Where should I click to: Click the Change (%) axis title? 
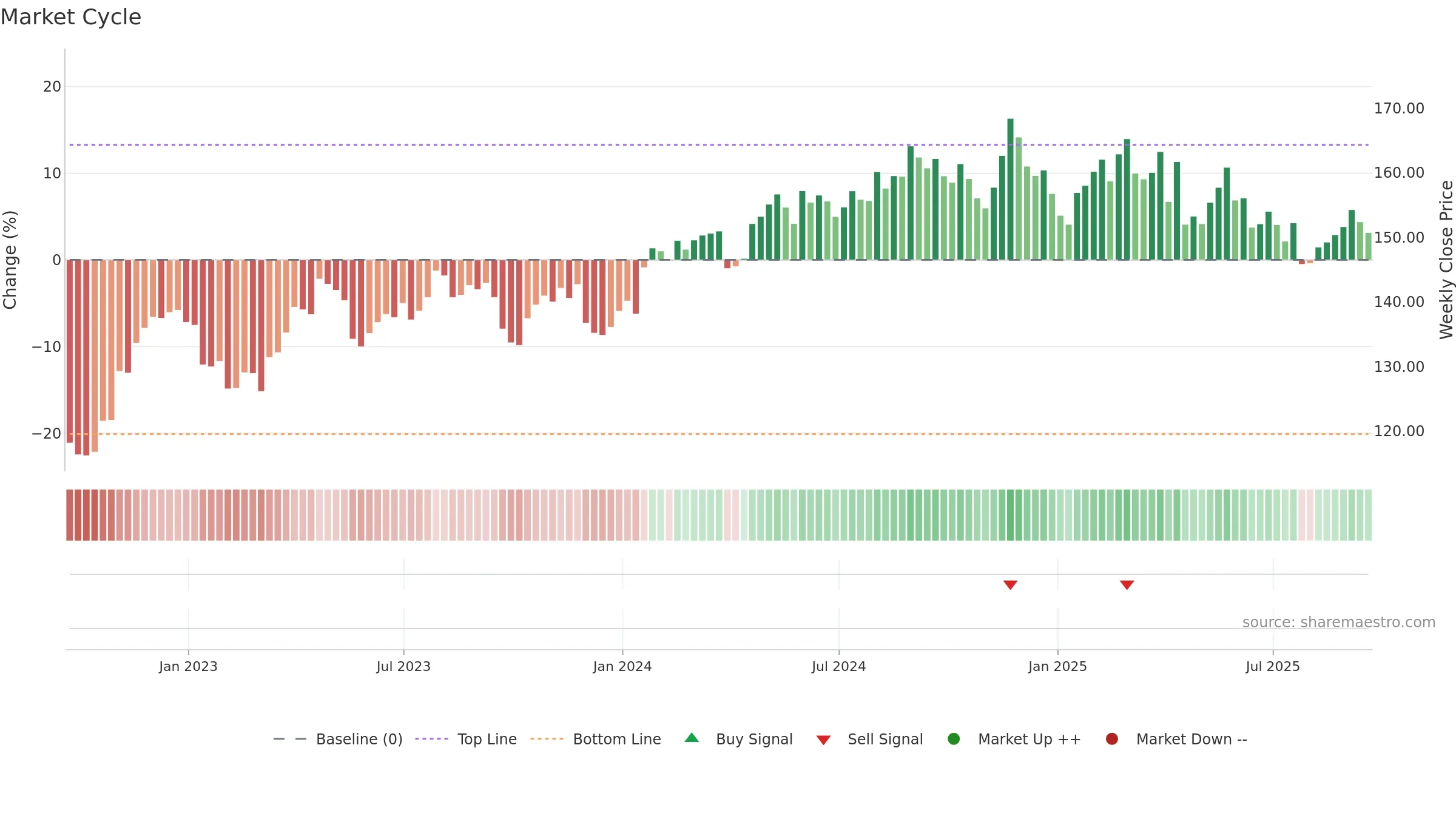10,260
